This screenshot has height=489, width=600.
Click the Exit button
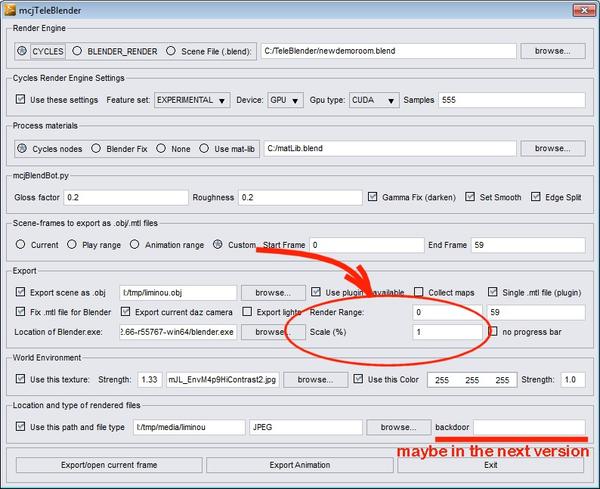click(x=491, y=465)
